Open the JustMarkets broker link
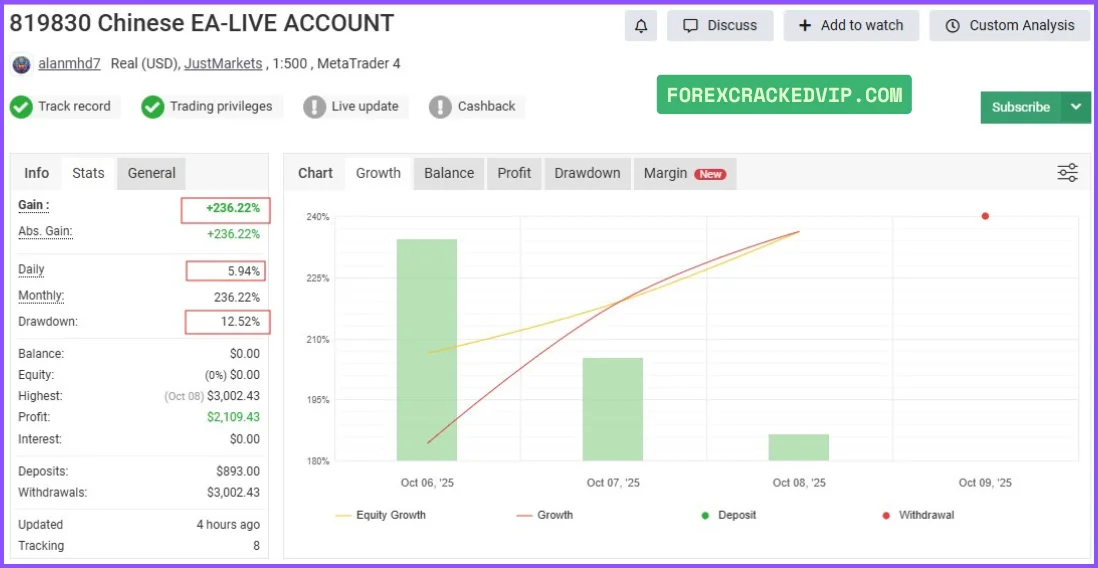1098x568 pixels. [x=224, y=64]
